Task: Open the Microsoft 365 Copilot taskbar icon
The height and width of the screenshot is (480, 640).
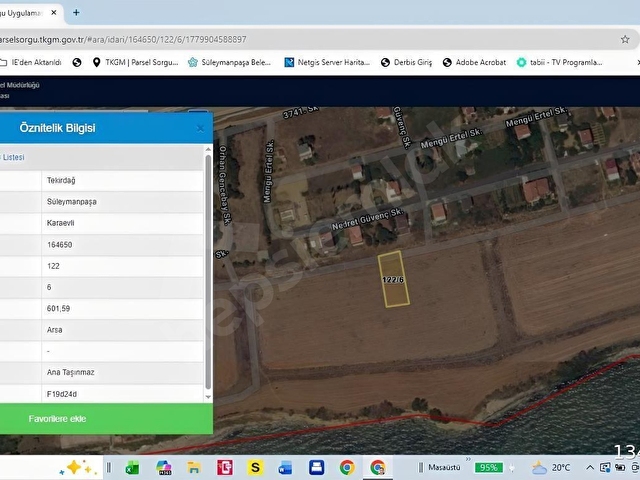Action: (x=164, y=468)
